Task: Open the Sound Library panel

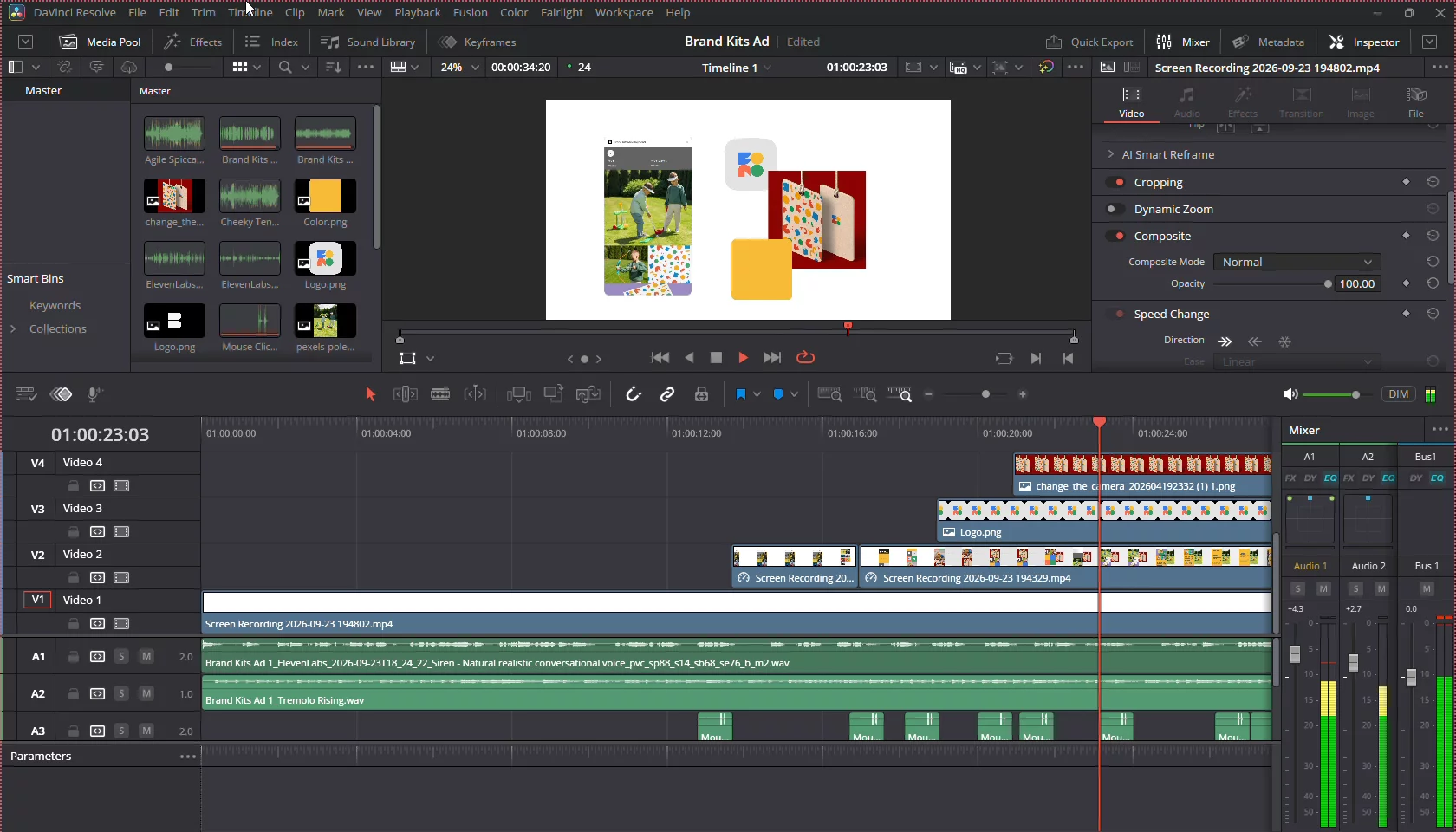Action: (368, 42)
